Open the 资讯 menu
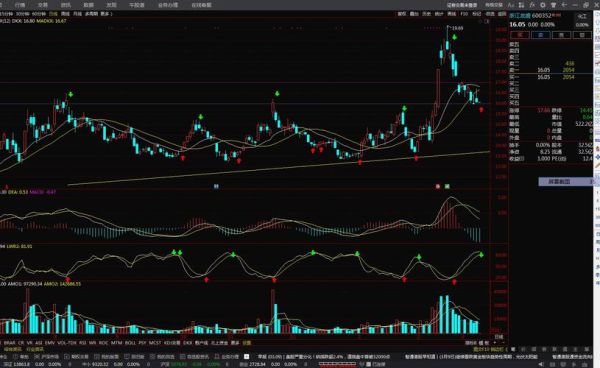 pos(65,5)
